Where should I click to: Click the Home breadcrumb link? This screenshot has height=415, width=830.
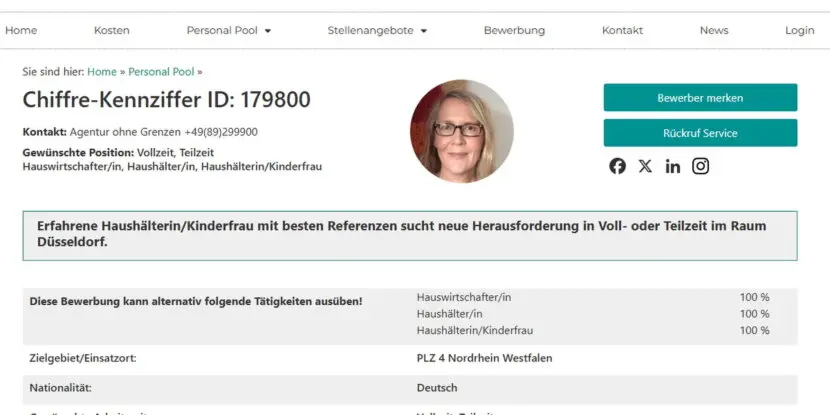102,72
